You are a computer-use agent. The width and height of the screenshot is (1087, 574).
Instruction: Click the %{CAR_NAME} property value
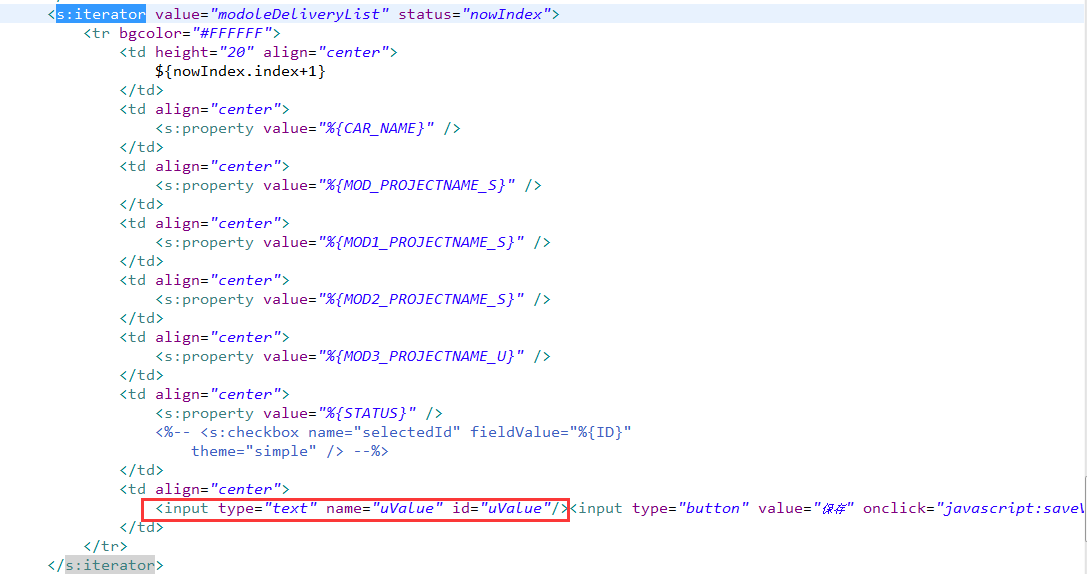(x=376, y=128)
